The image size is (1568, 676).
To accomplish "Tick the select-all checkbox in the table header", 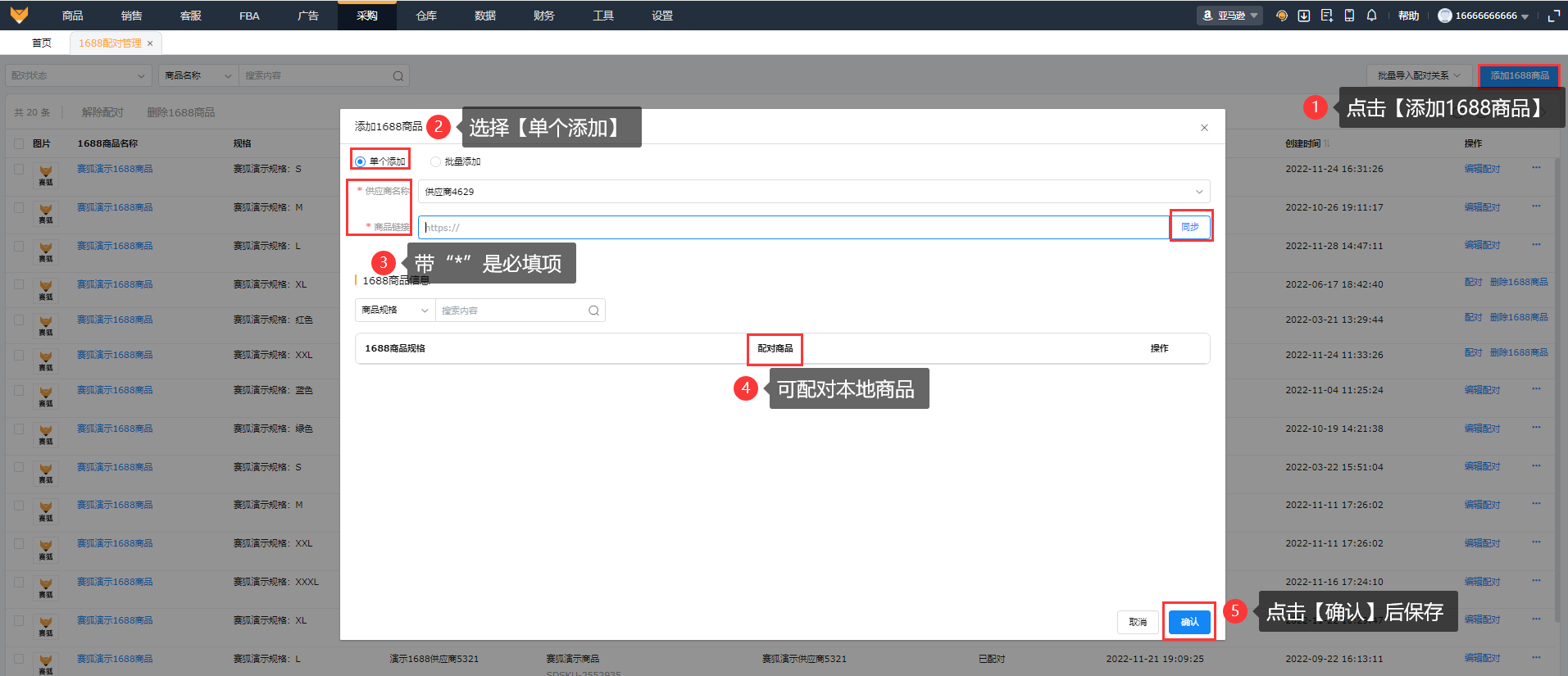I will [x=19, y=143].
